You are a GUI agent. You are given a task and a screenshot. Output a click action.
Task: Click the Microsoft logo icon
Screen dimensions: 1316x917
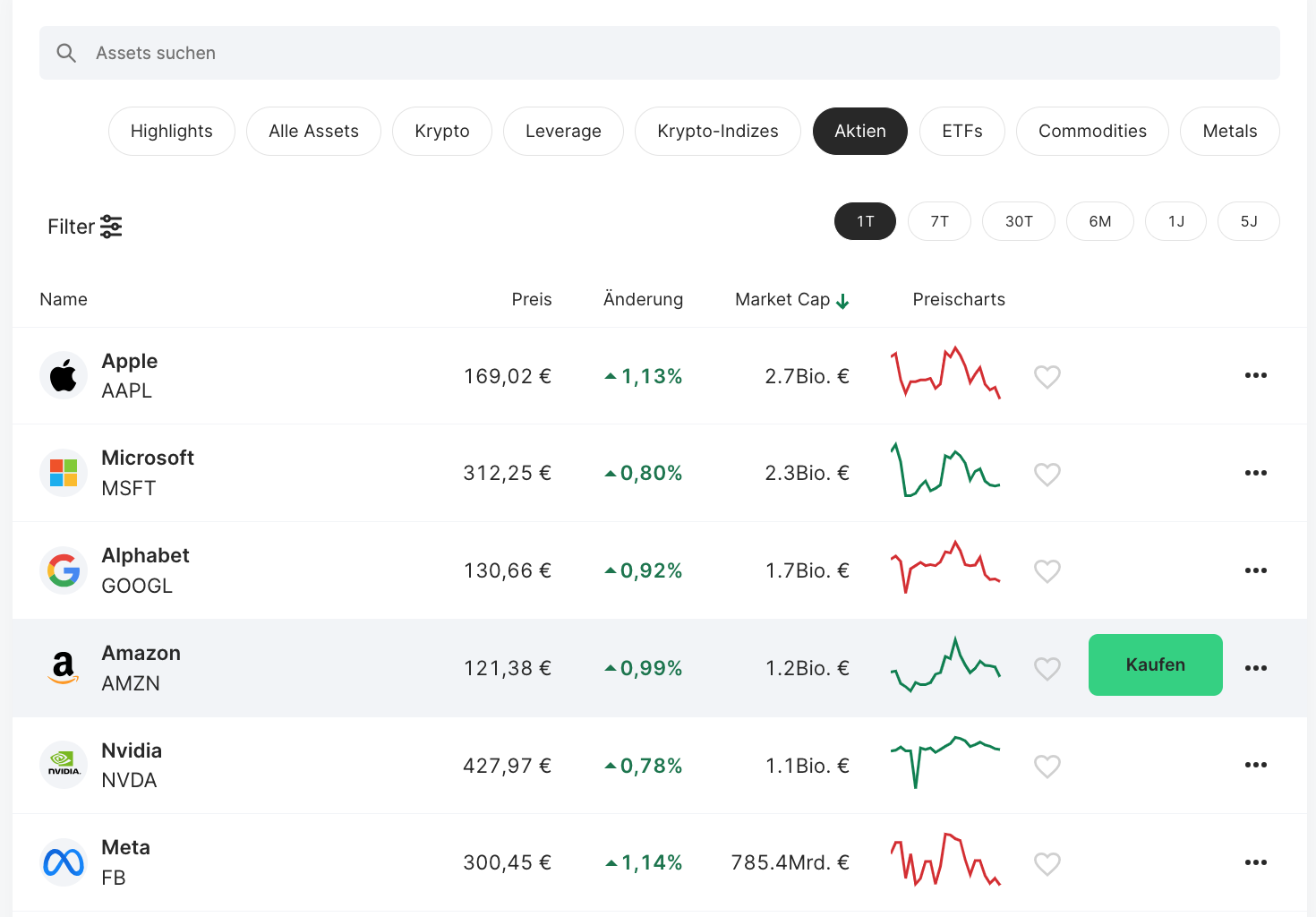[x=64, y=473]
